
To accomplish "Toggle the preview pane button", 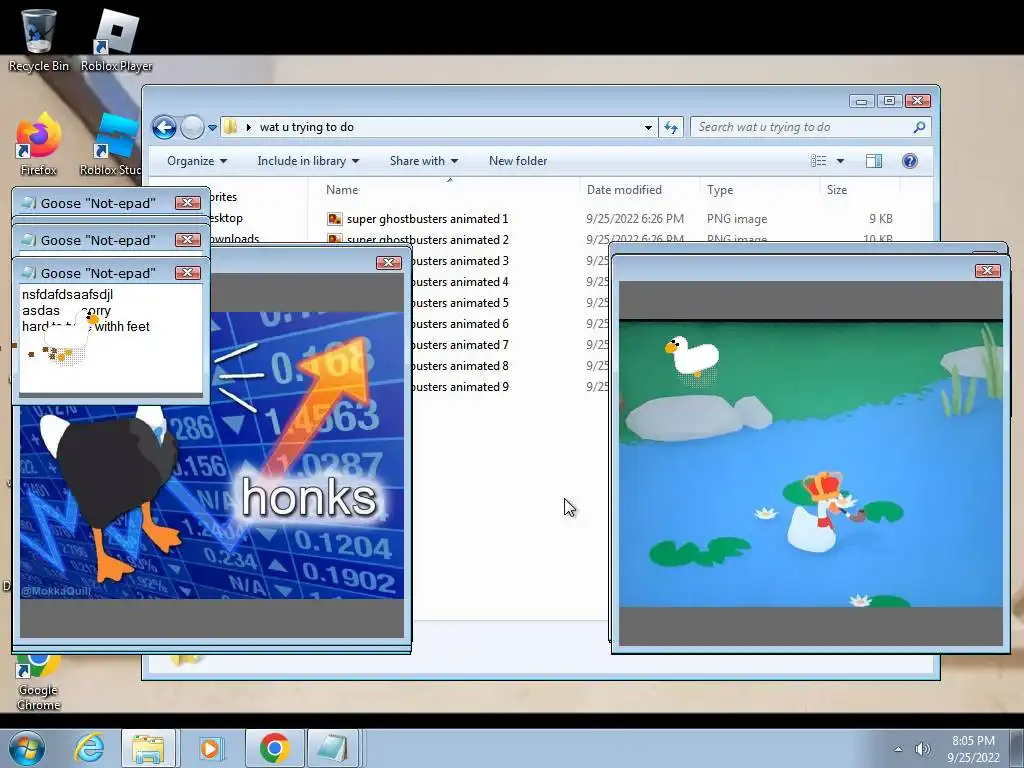I will click(874, 161).
